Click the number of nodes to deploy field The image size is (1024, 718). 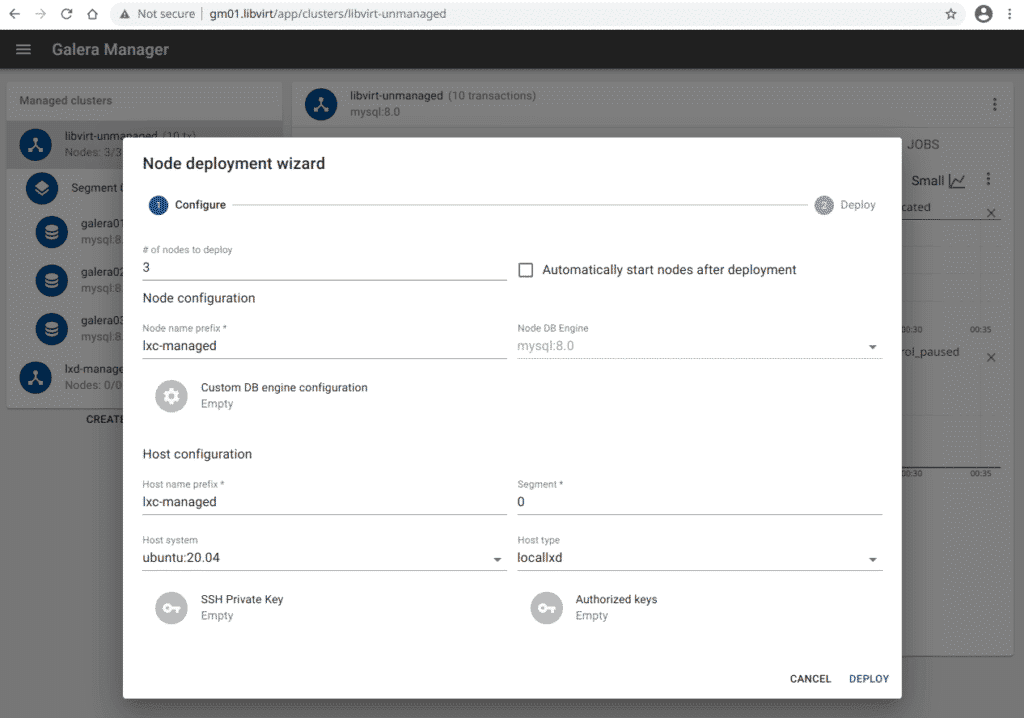[x=324, y=268]
